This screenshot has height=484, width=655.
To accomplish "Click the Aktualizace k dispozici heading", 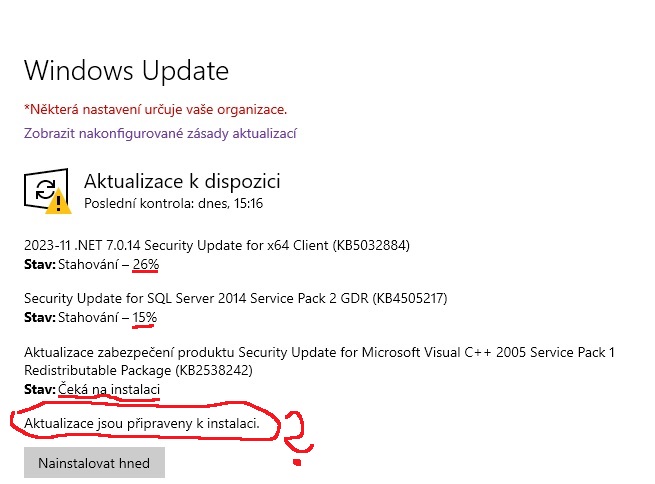I will coord(182,181).
